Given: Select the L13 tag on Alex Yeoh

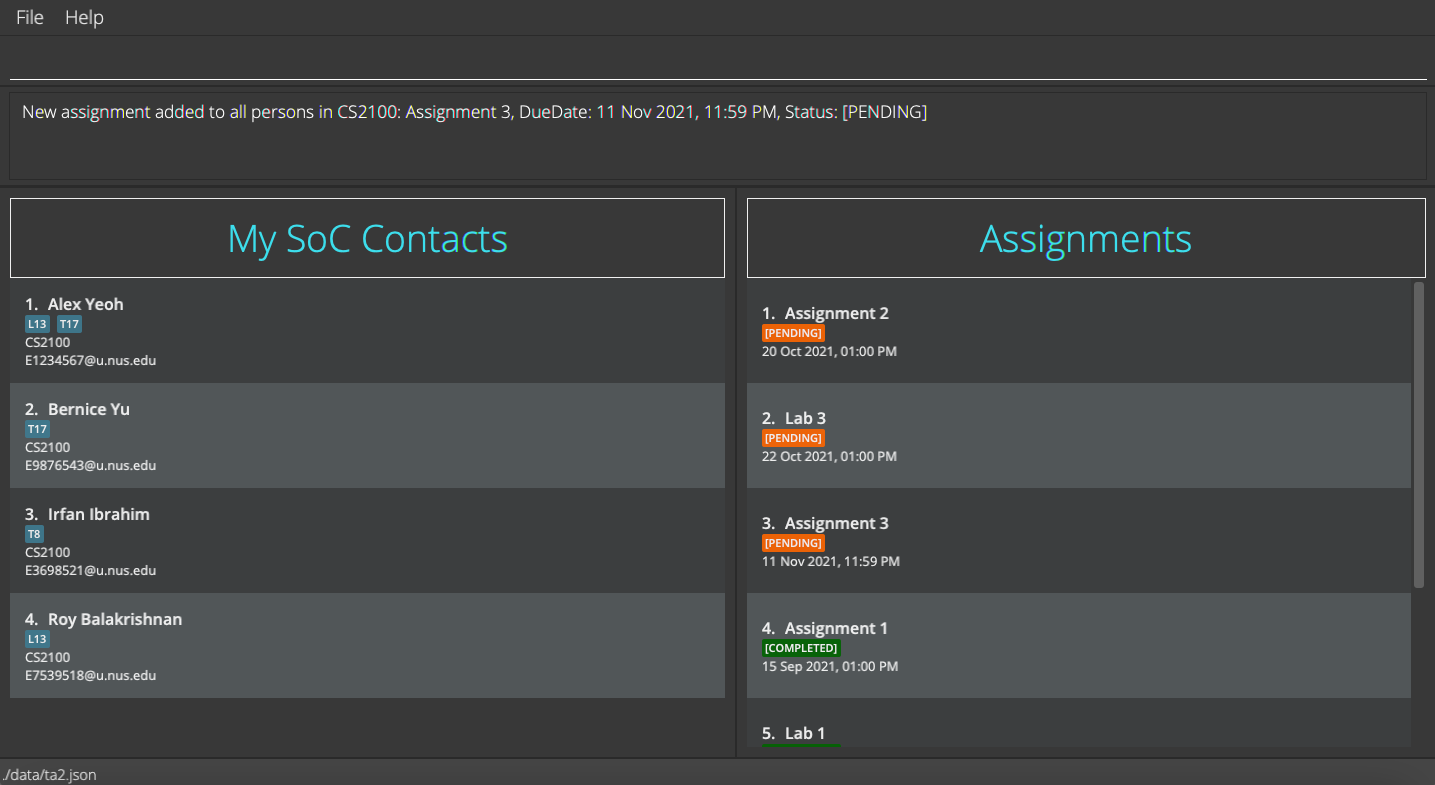Looking at the screenshot, I should (37, 323).
